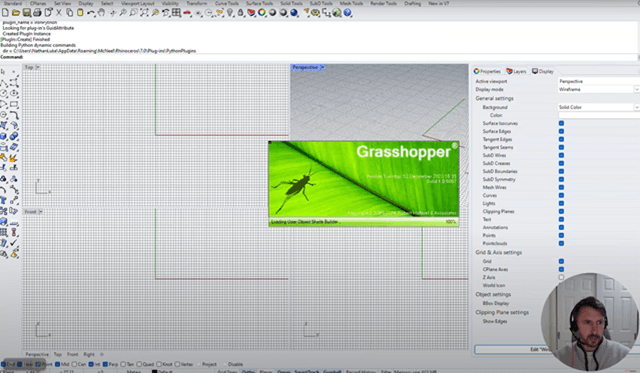
Task: Open the Perspective viewport title dropdown arrow
Action: [x=322, y=67]
